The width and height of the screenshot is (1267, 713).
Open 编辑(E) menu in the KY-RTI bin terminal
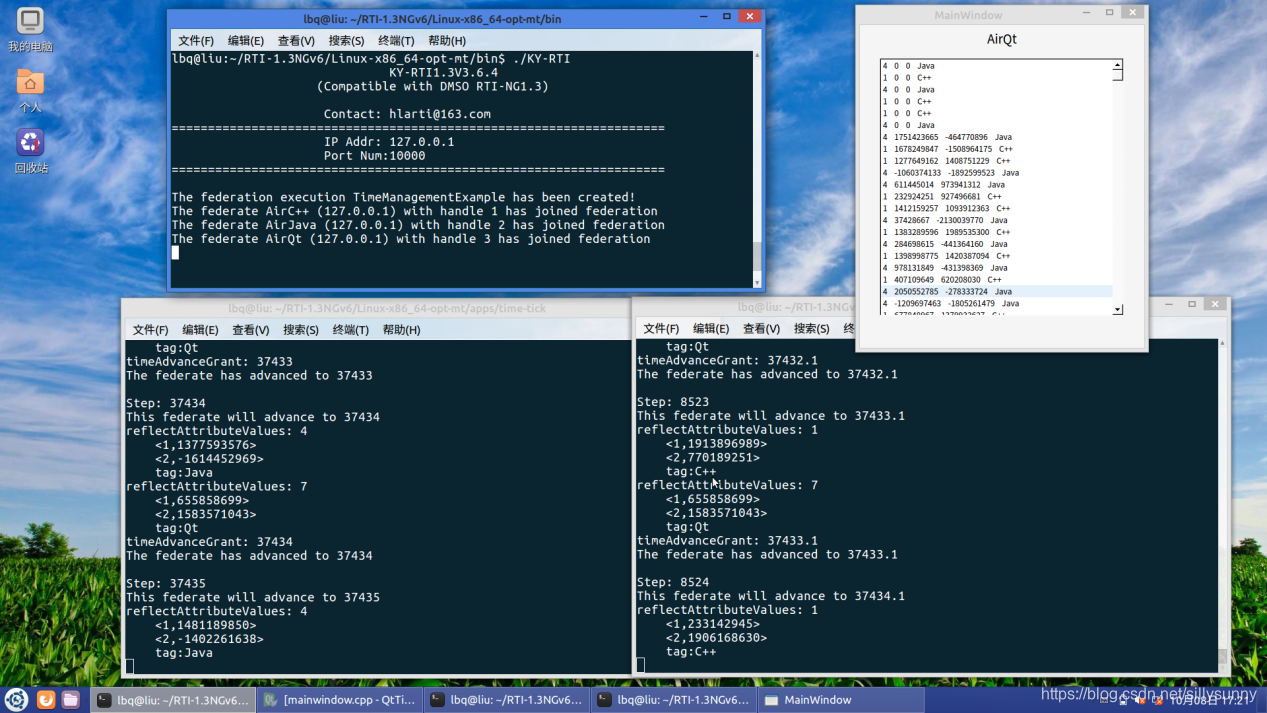click(x=246, y=41)
